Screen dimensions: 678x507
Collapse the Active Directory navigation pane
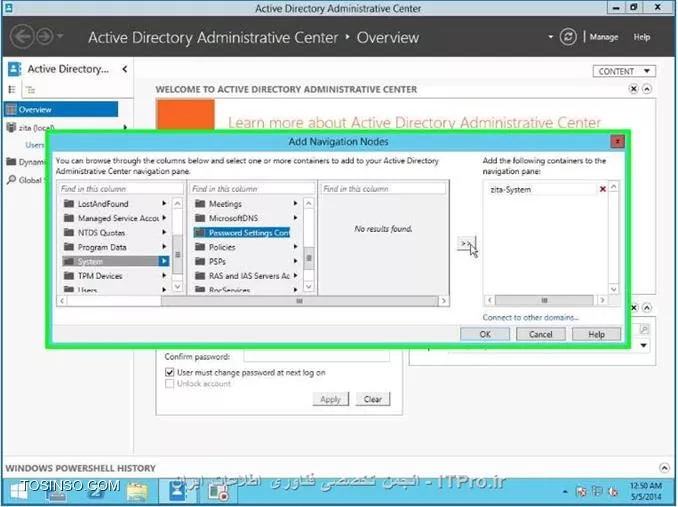pos(125,69)
